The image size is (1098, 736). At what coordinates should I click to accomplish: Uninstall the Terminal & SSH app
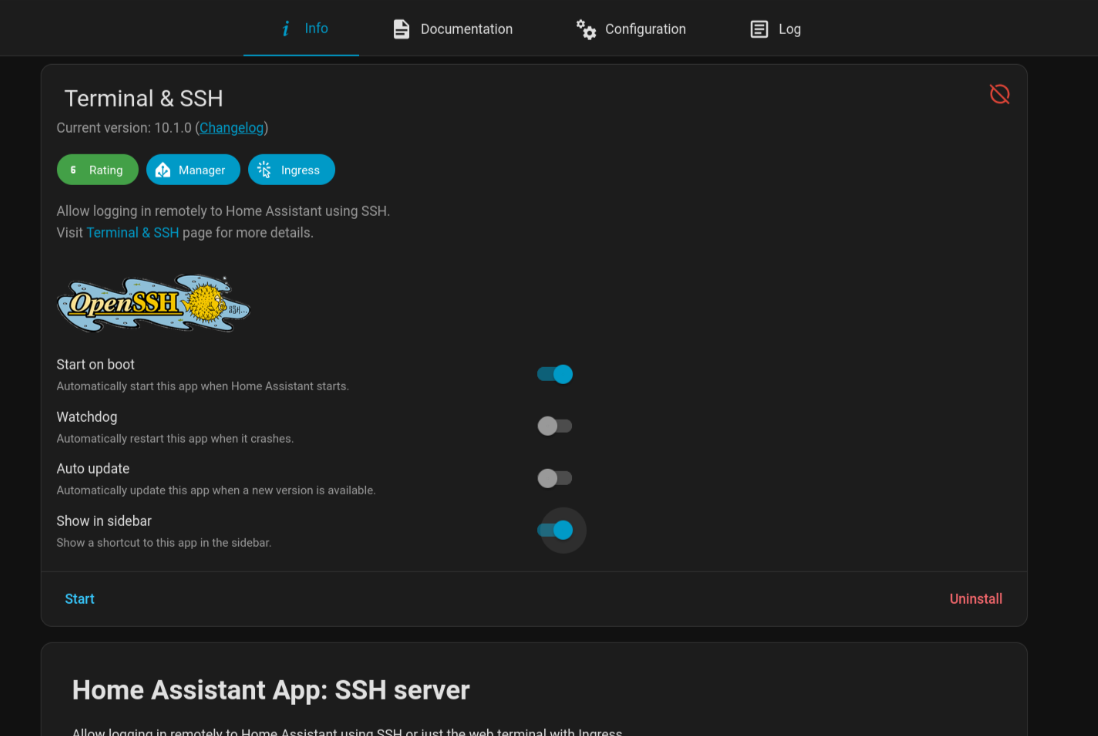(975, 599)
